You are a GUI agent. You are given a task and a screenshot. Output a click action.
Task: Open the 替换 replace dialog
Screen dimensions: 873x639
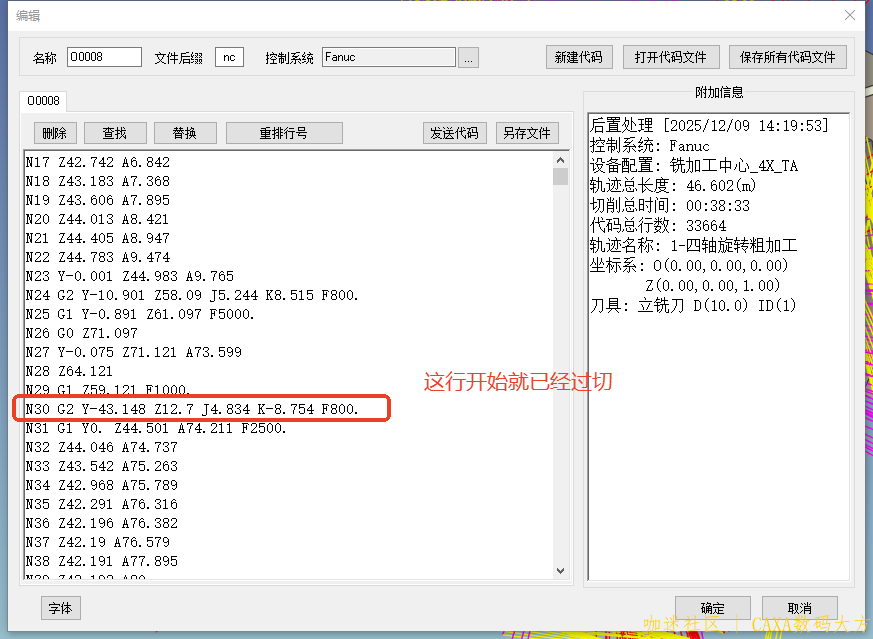tap(185, 132)
